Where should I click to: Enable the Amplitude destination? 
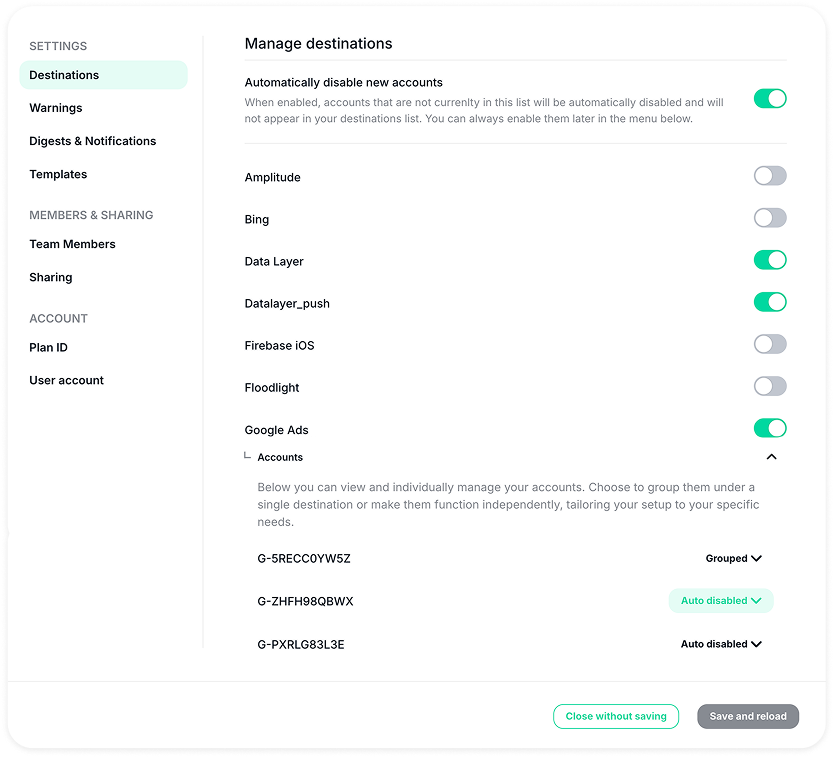(x=769, y=175)
